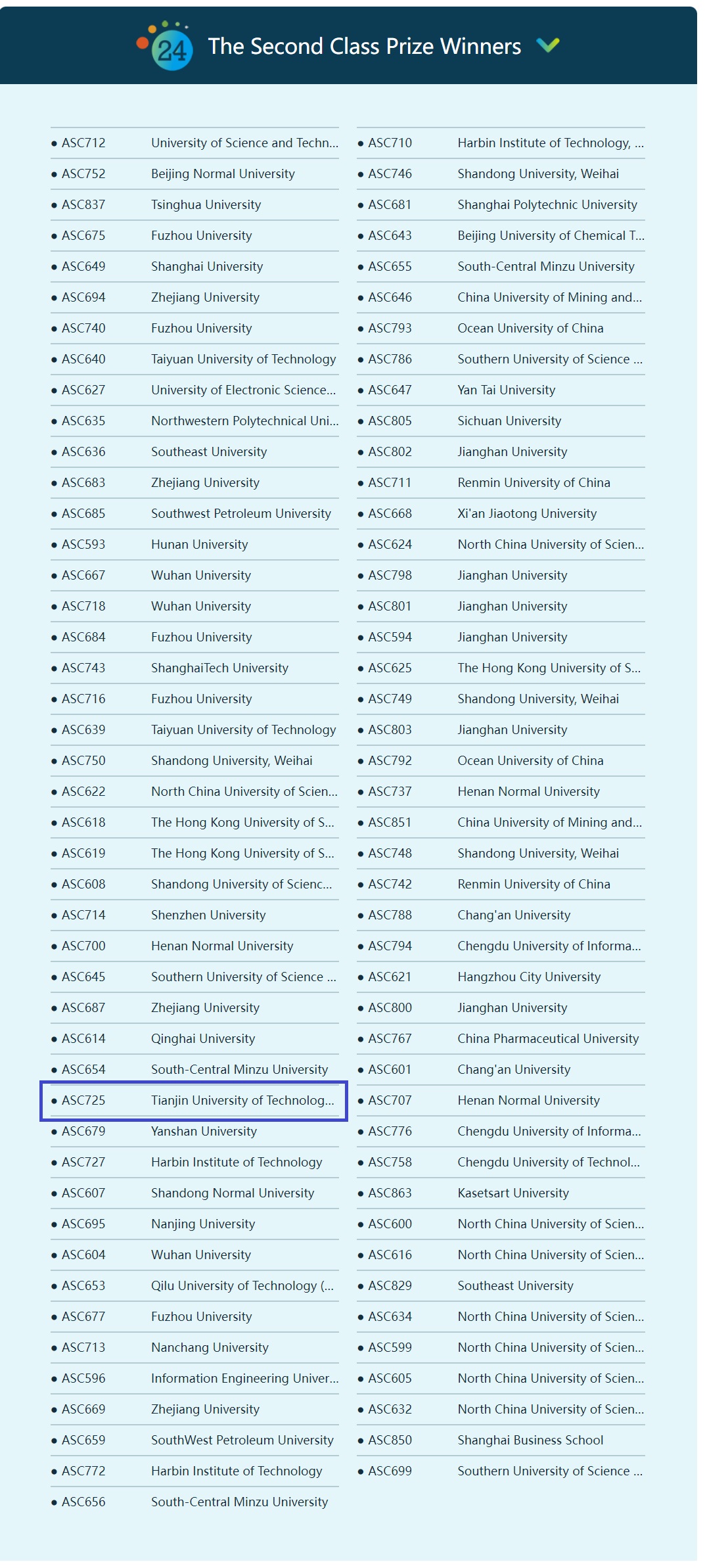Viewport: 705px width, 1568px height.
Task: Click the ASC743 ShanghaiTech University entry
Action: 194,668
